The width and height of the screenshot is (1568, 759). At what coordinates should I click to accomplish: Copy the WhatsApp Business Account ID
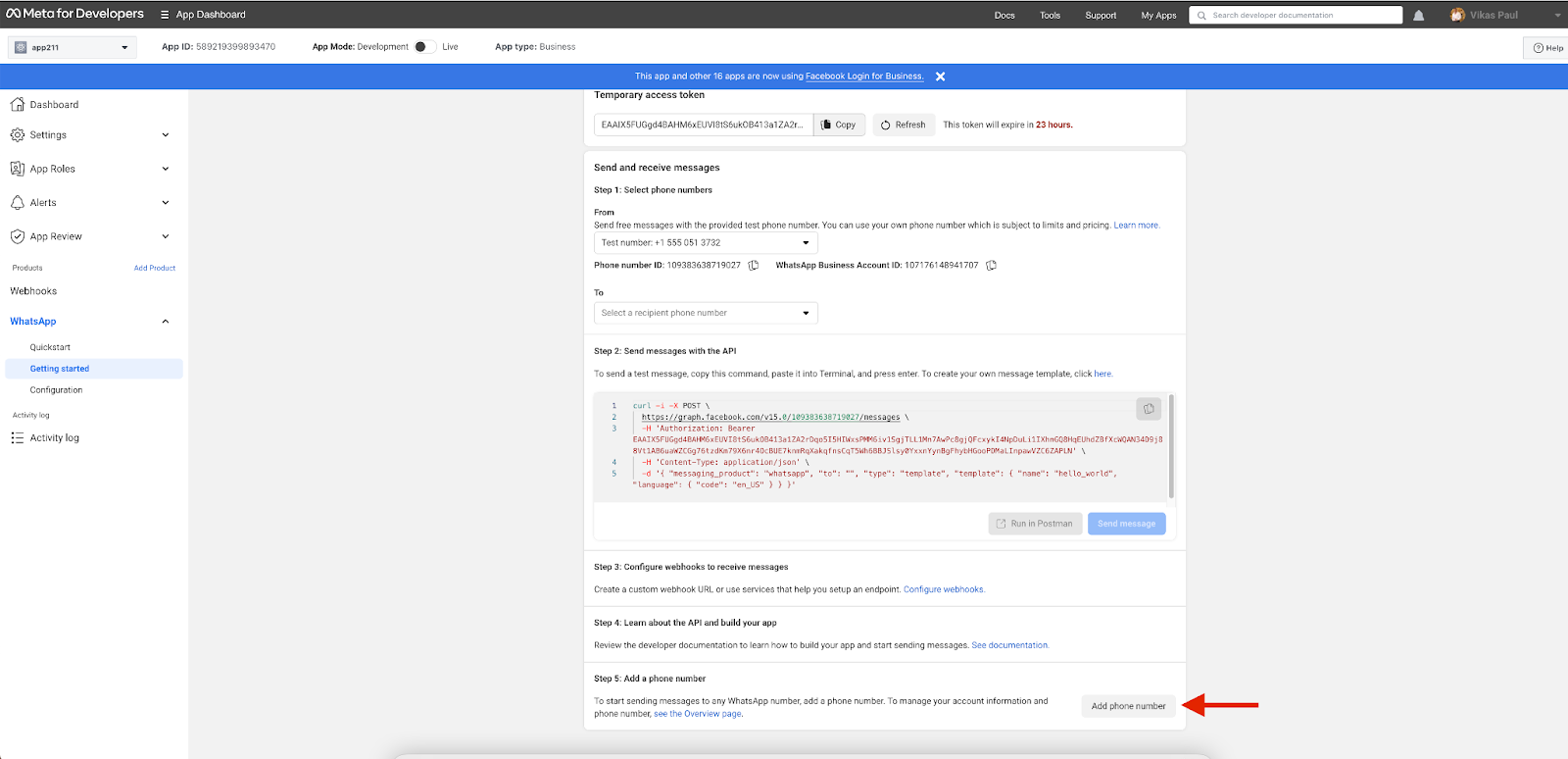991,265
